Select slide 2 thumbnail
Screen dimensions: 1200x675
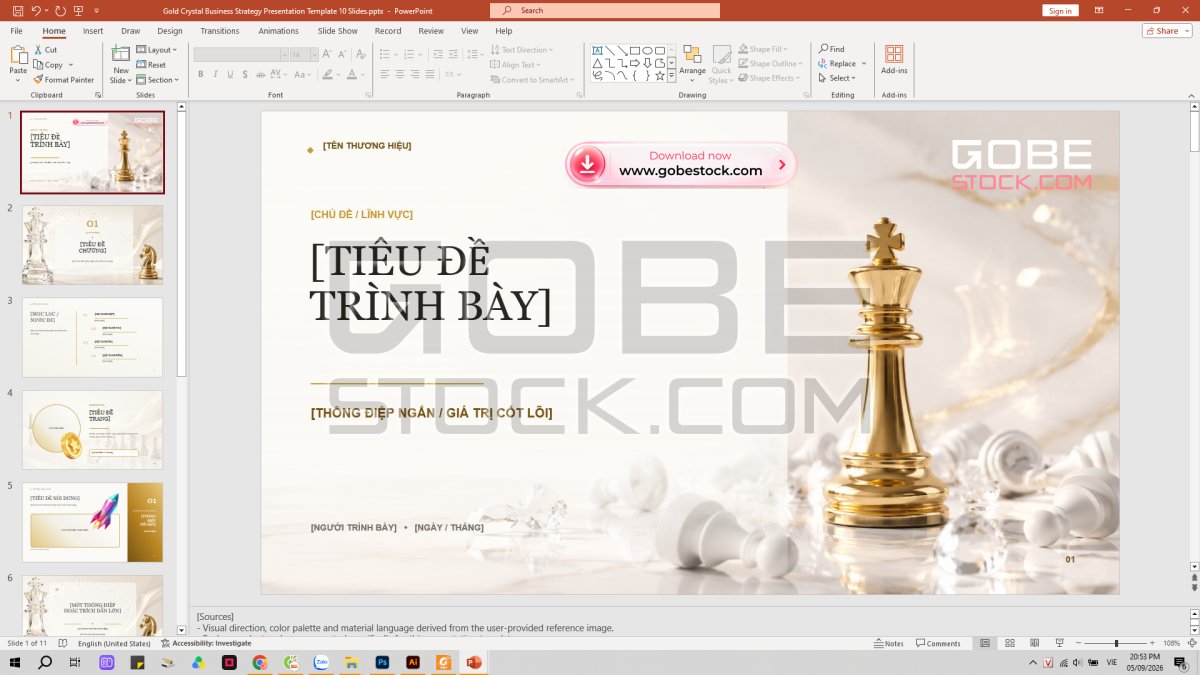pos(92,245)
